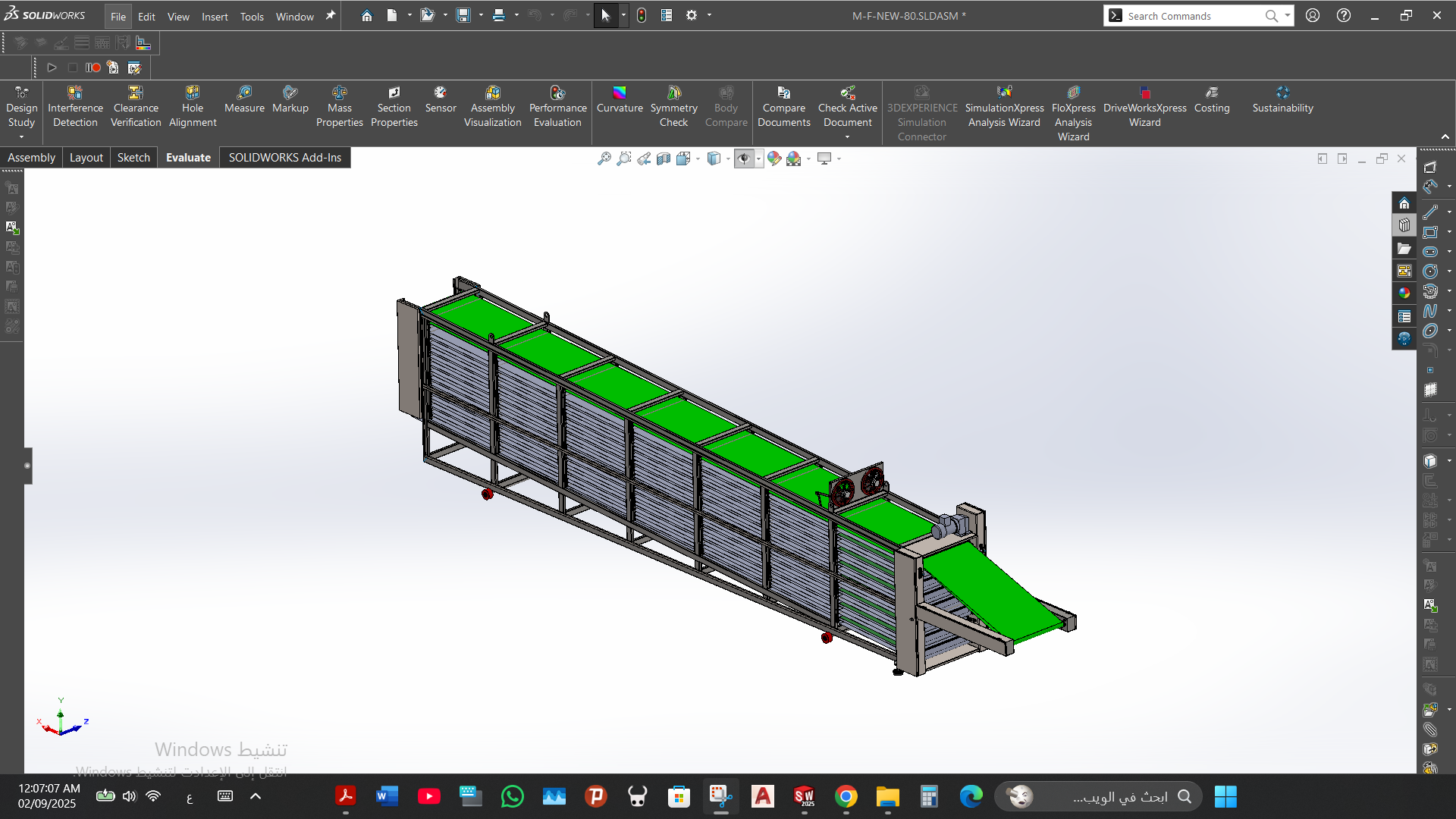Launch Clearance Verification tool

pyautogui.click(x=136, y=107)
